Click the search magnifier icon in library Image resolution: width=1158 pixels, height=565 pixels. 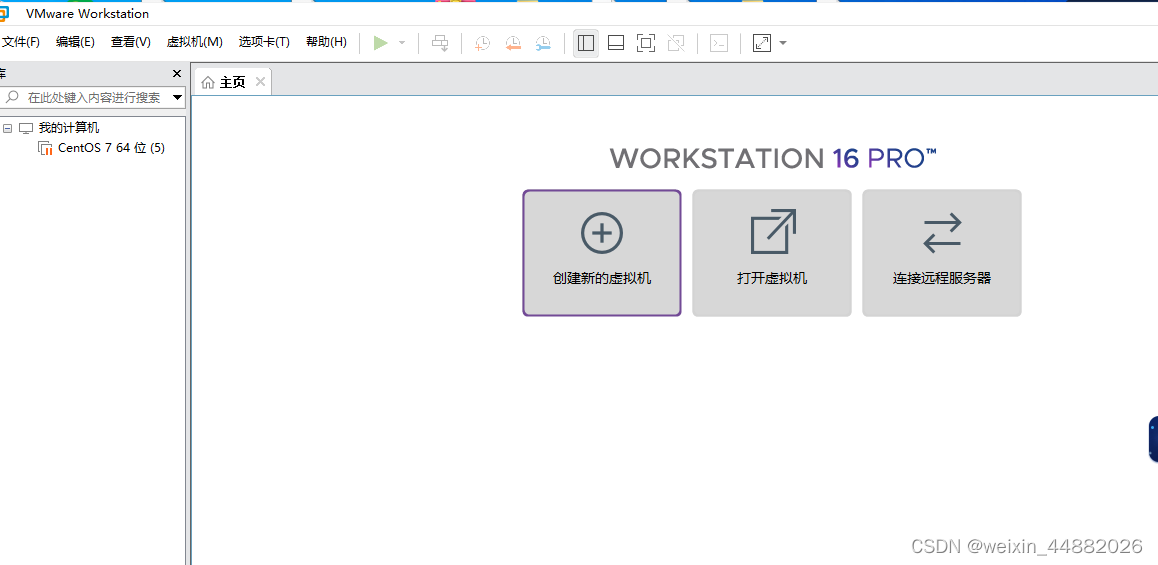13,97
